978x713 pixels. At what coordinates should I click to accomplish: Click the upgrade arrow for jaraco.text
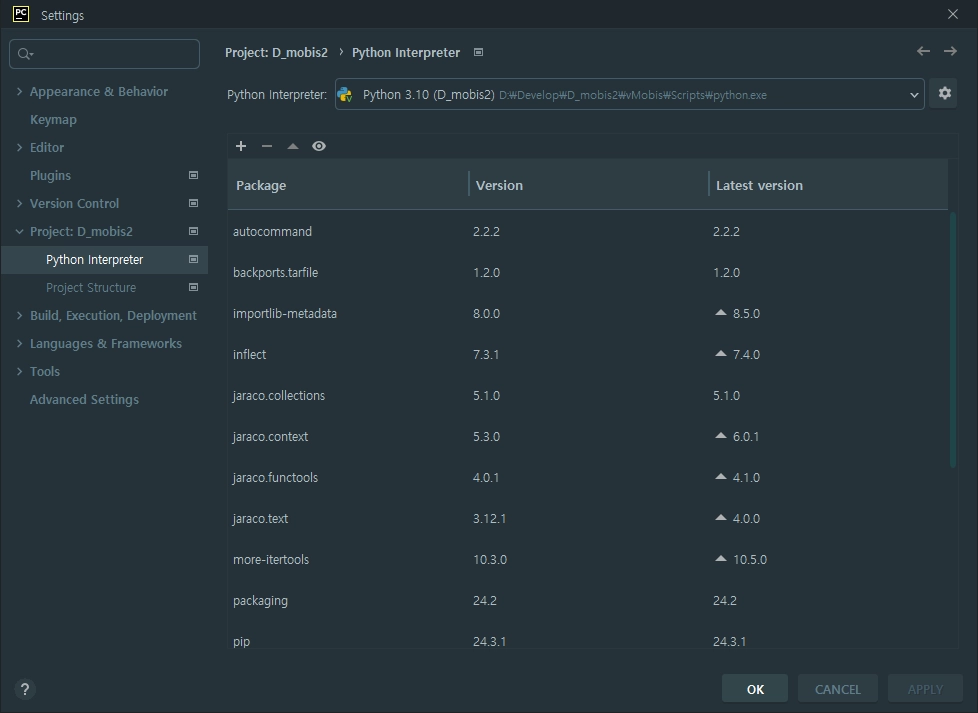pos(720,518)
